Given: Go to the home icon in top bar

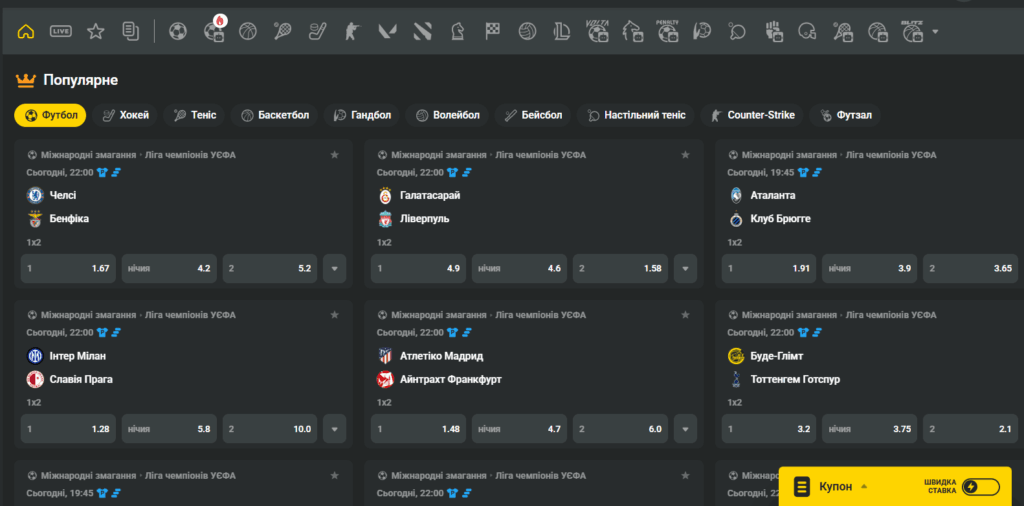Looking at the screenshot, I should click(26, 32).
